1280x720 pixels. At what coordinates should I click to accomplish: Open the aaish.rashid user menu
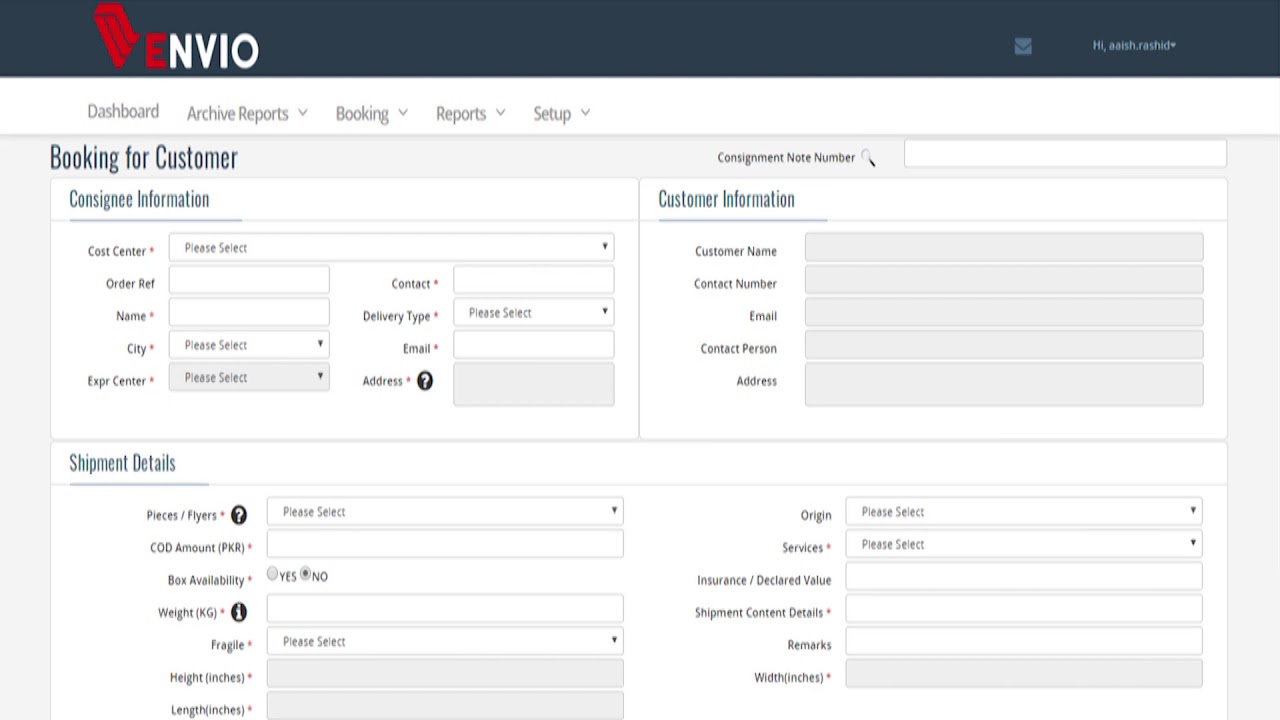[x=1134, y=45]
